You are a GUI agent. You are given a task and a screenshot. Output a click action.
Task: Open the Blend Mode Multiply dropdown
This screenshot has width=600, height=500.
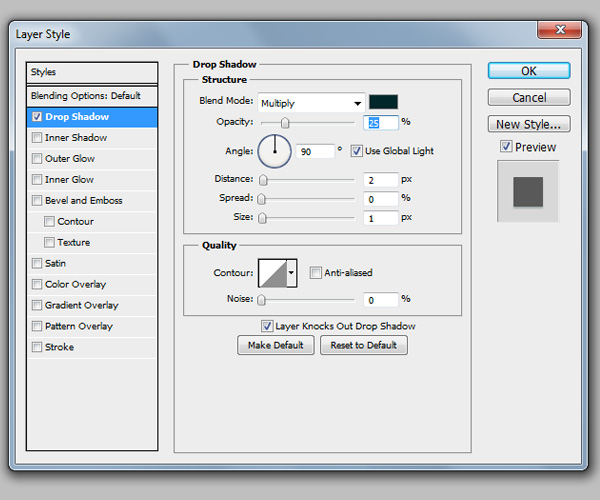click(311, 103)
